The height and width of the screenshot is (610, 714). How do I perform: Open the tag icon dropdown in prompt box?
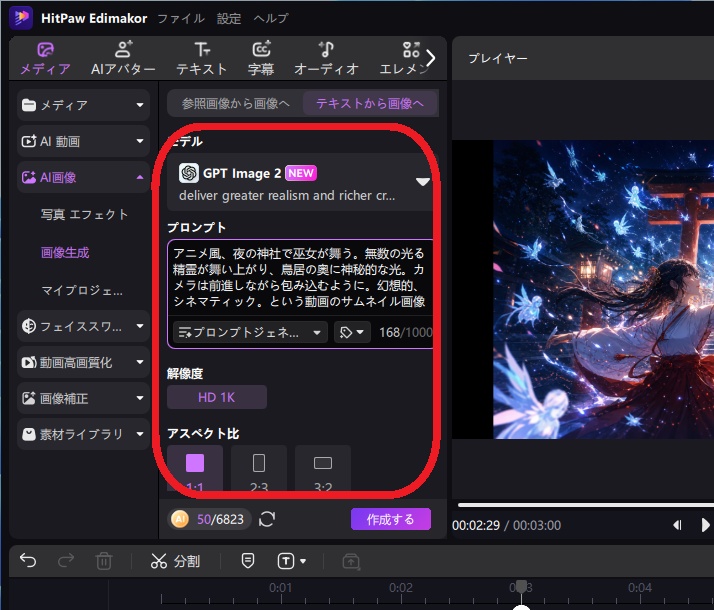352,332
